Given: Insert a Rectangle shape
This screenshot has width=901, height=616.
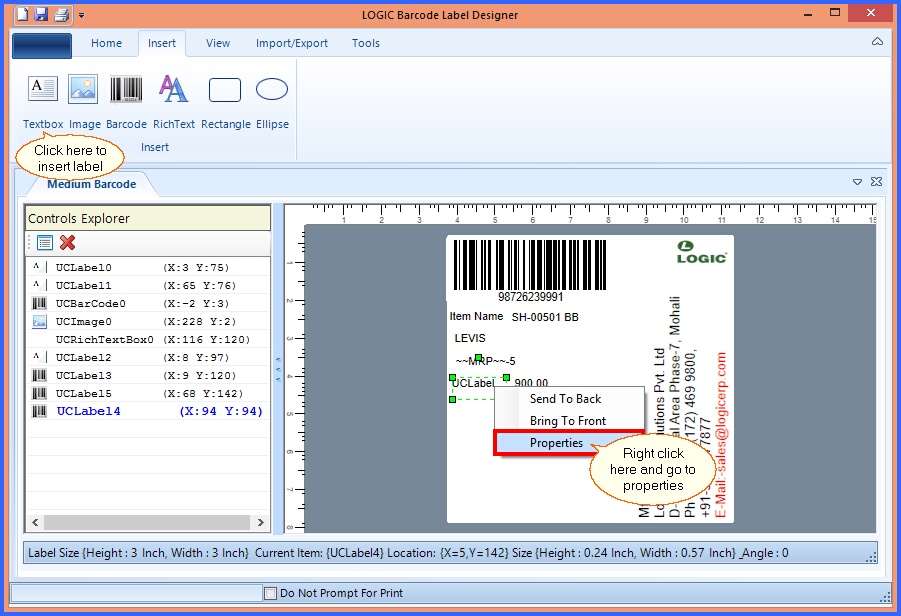Looking at the screenshot, I should click(x=226, y=102).
